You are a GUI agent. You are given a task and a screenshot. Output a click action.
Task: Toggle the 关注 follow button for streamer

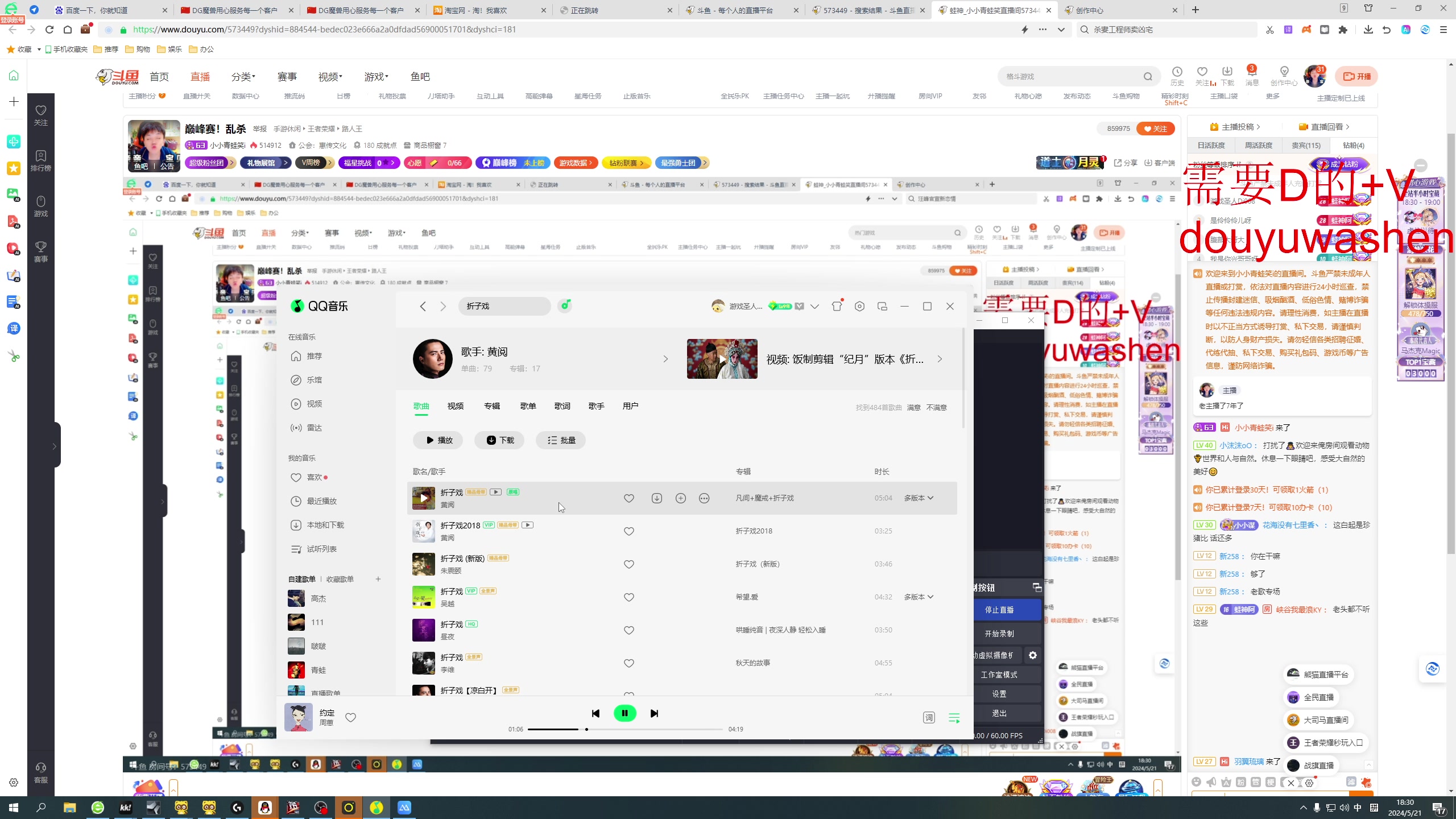(x=1155, y=129)
